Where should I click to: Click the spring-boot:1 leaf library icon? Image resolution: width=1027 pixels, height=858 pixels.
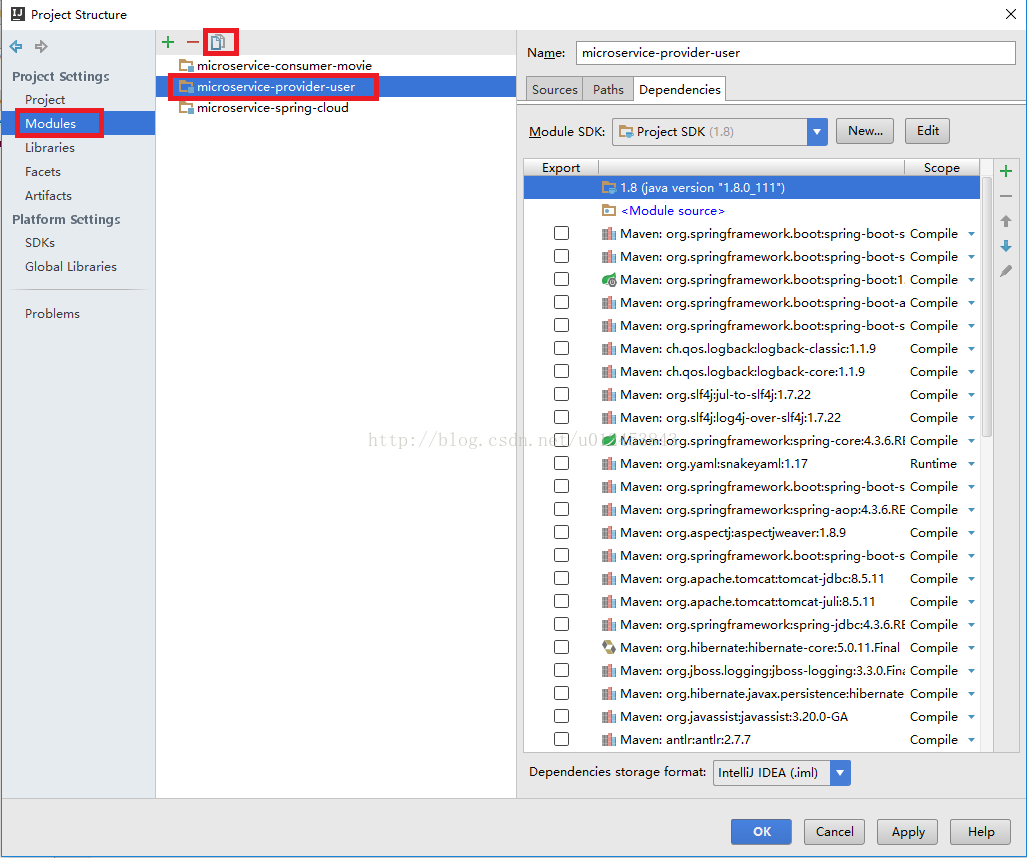pos(609,280)
